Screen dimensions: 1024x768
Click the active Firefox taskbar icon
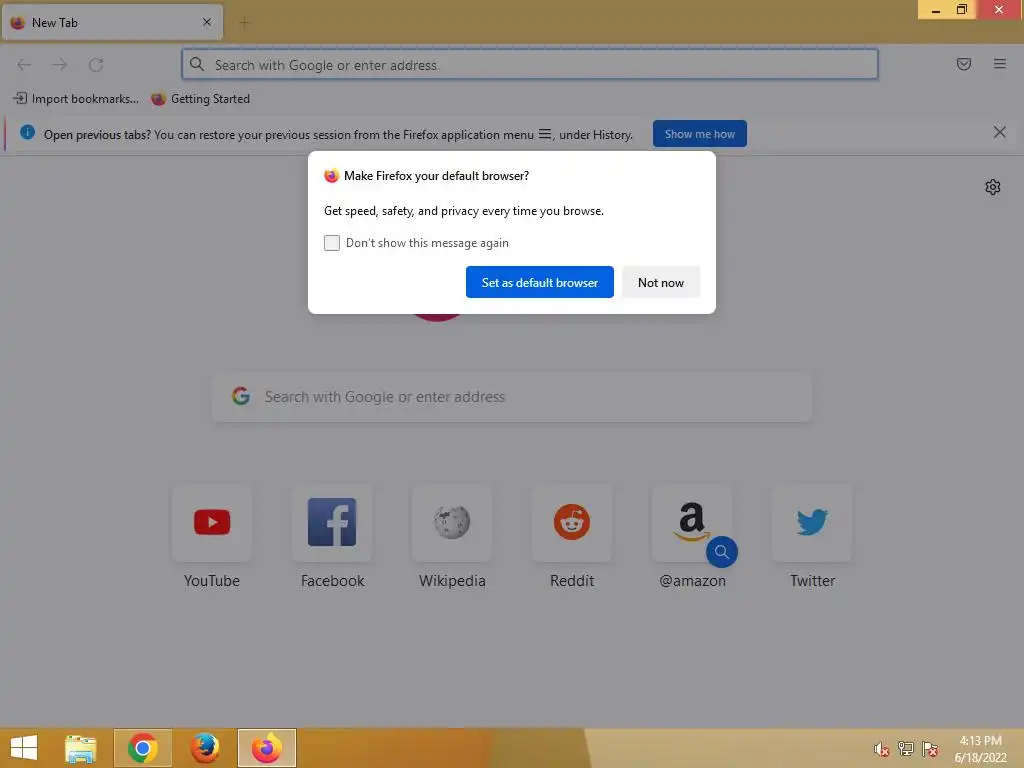point(266,748)
